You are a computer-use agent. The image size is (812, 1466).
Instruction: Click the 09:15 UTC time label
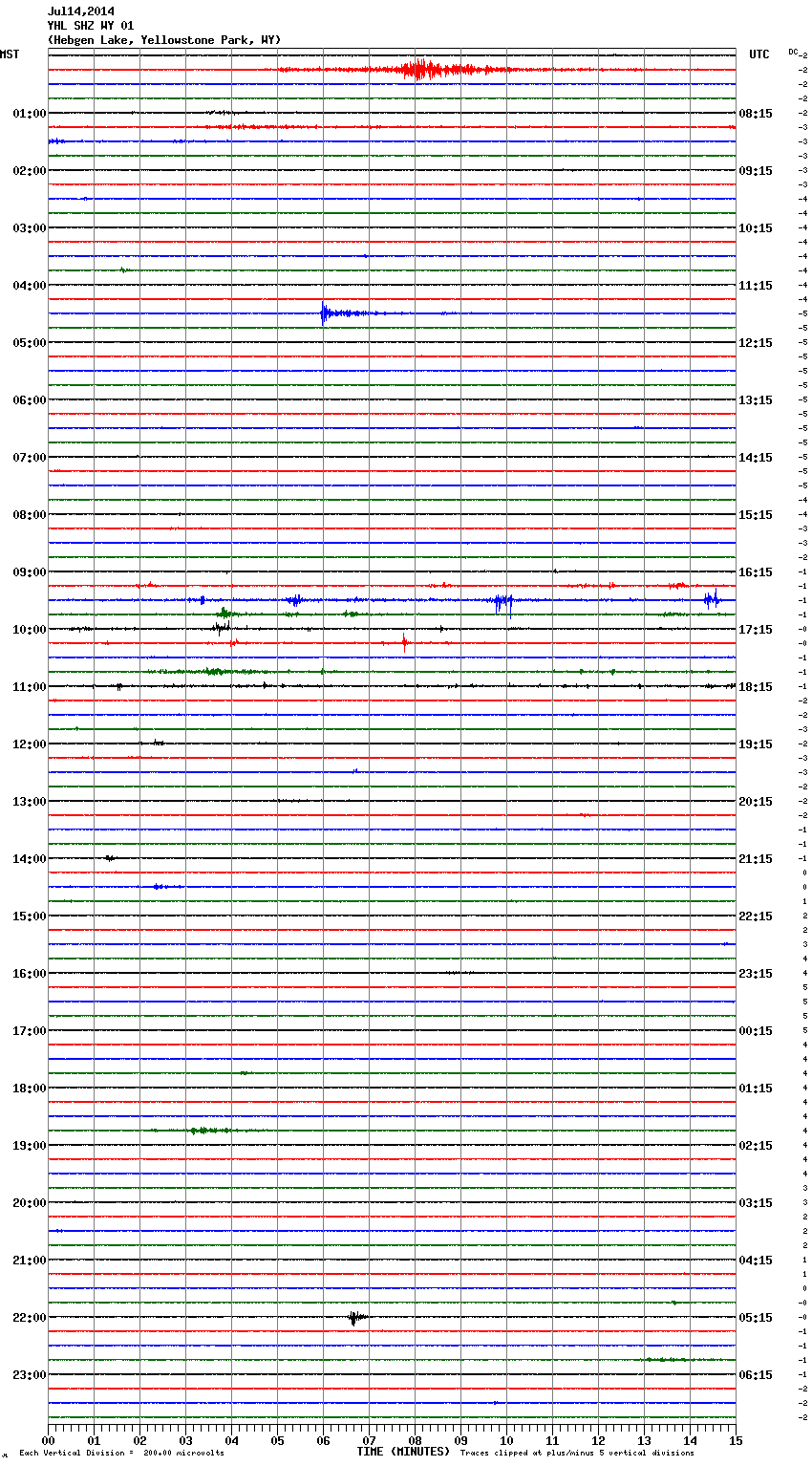pos(756,171)
